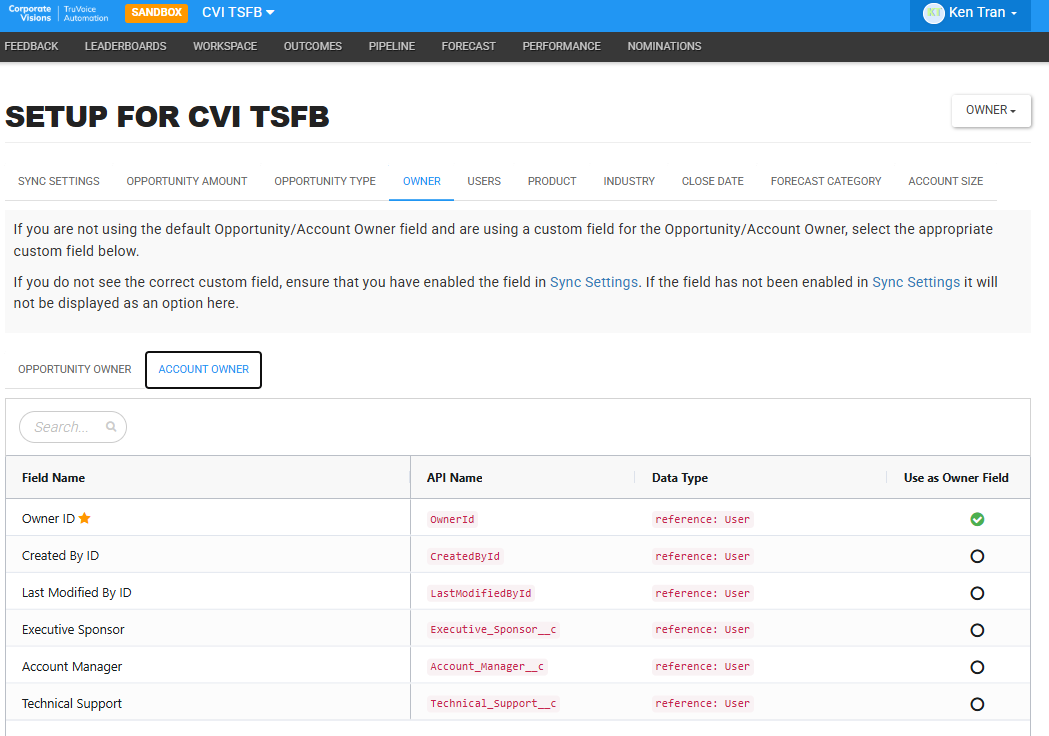
Task: Switch to the Opportunity Owner tab
Action: pos(75,369)
